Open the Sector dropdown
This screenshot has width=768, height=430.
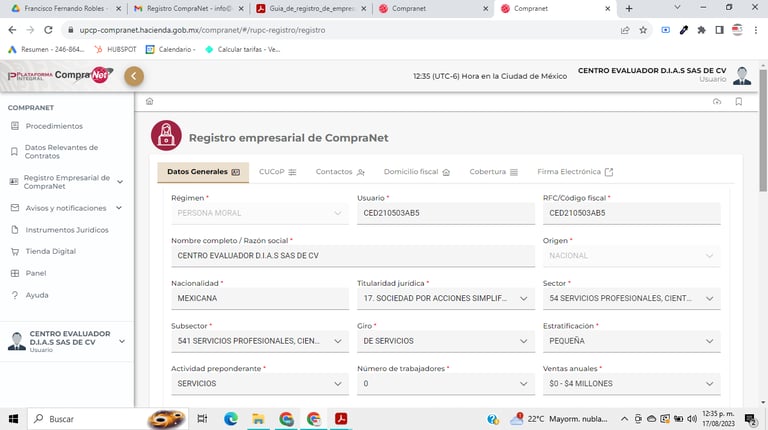[631, 298]
